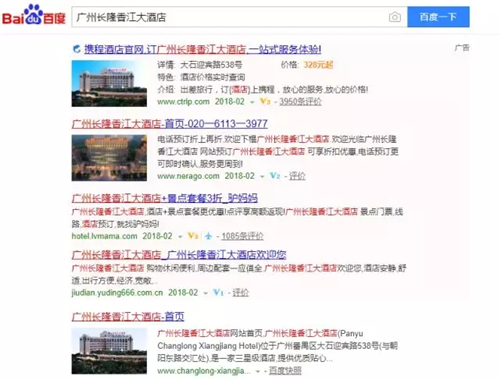
Task: Open 广州长隆香江大酒店+景点套餐3折 驴妈妈 link
Action: 165,198
